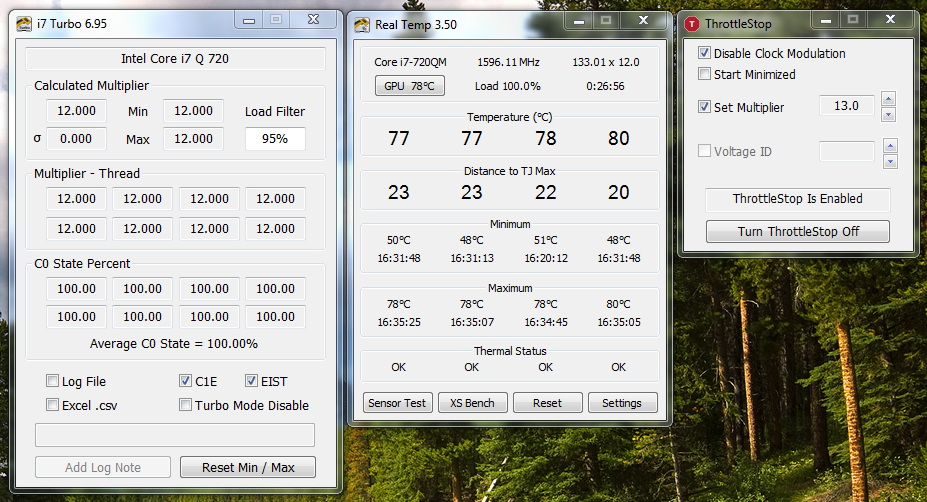Click the sigma 0.000 value box
This screenshot has width=927, height=502.
click(x=76, y=138)
